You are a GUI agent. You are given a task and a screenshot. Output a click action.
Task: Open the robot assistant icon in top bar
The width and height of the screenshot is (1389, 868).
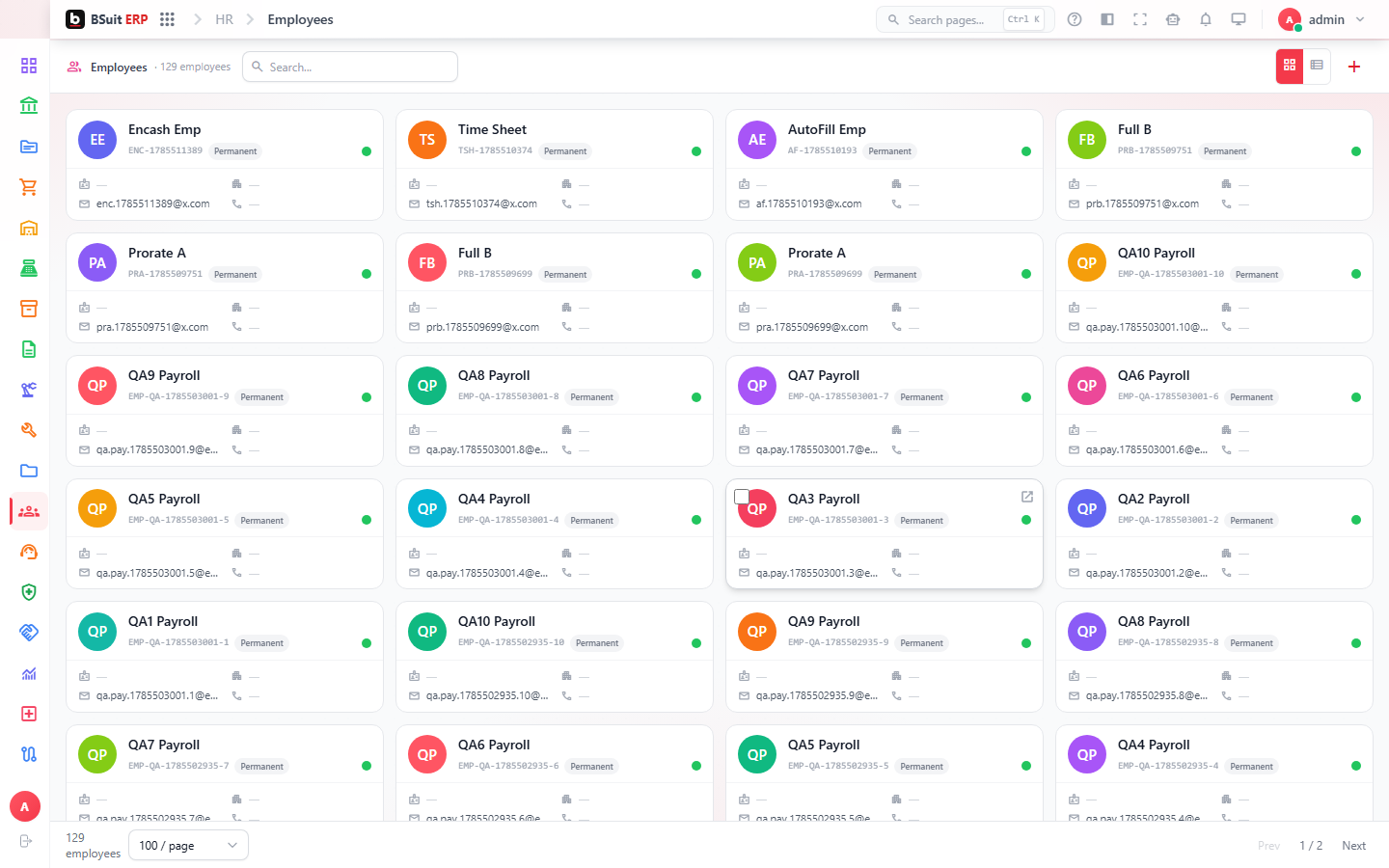coord(1173,19)
